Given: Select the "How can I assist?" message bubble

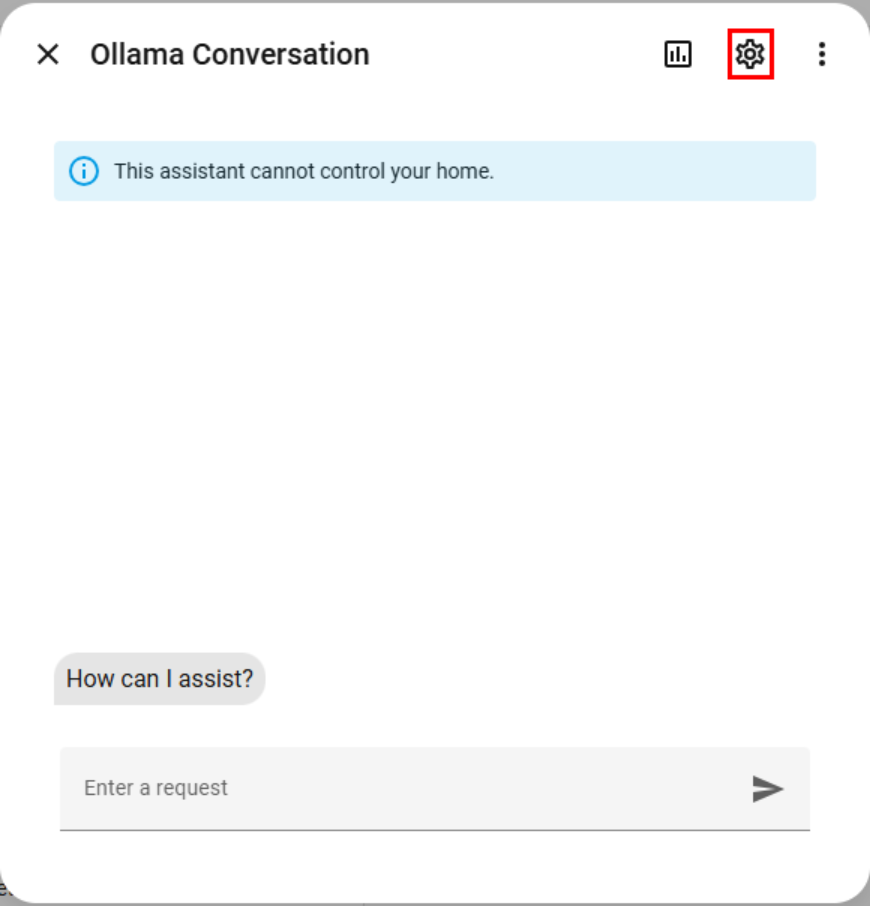Looking at the screenshot, I should click(x=159, y=679).
